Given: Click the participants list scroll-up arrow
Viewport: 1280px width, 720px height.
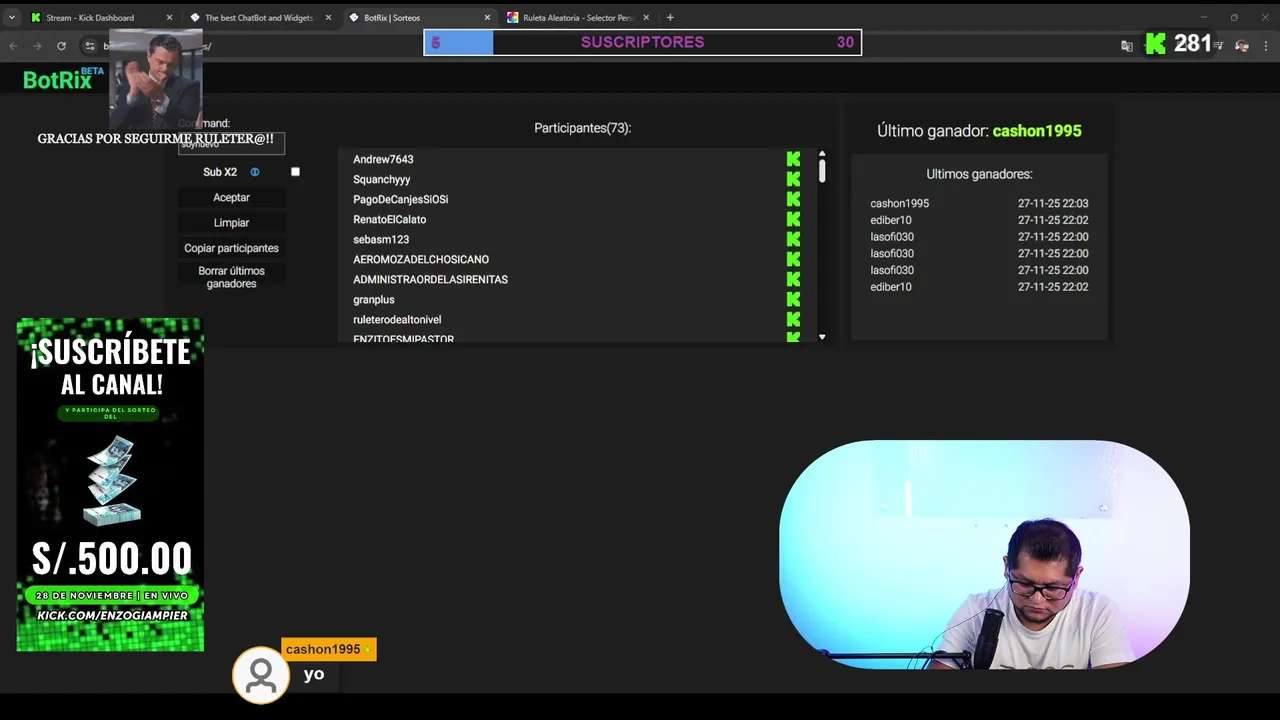Looking at the screenshot, I should [822, 154].
